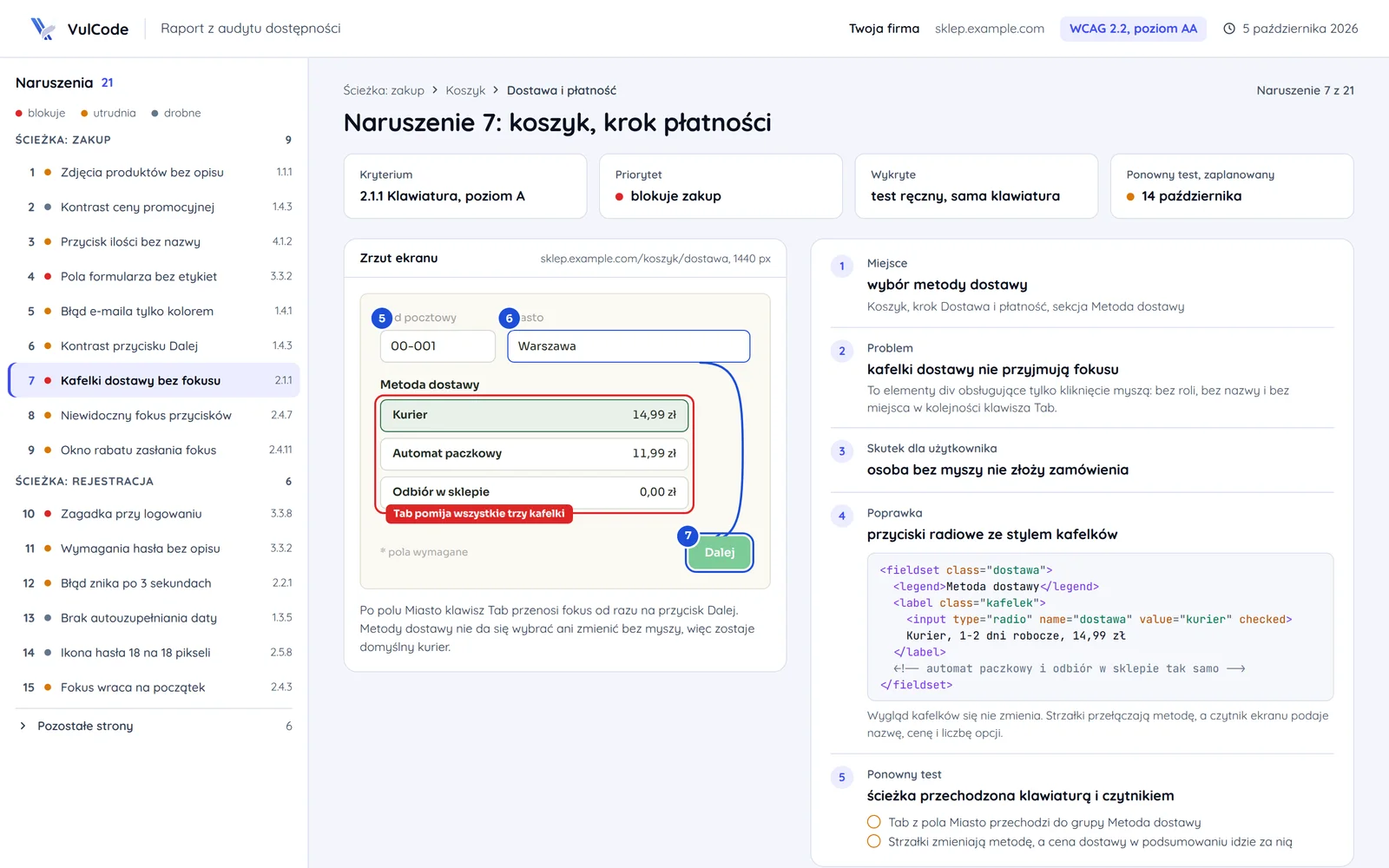The image size is (1389, 868).
Task: Select violation Zdjęcia produktów bez opisu
Action: pos(155,172)
